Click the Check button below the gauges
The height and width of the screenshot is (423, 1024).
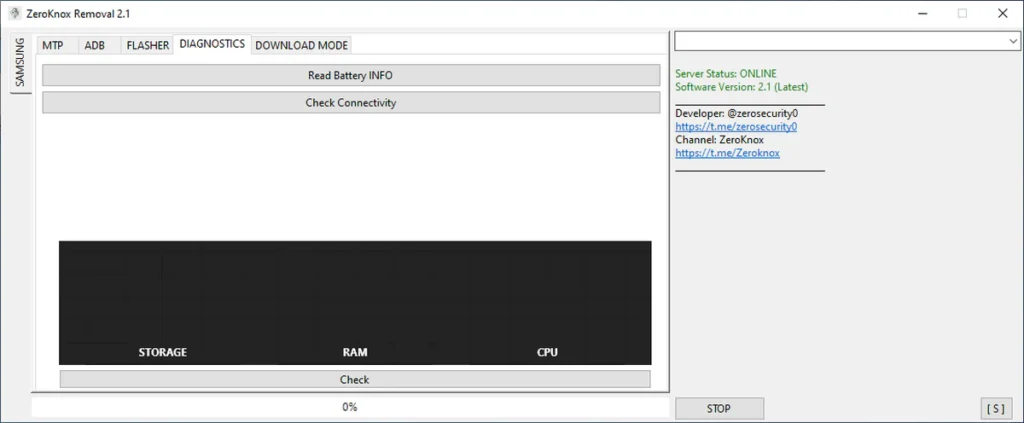(x=354, y=380)
